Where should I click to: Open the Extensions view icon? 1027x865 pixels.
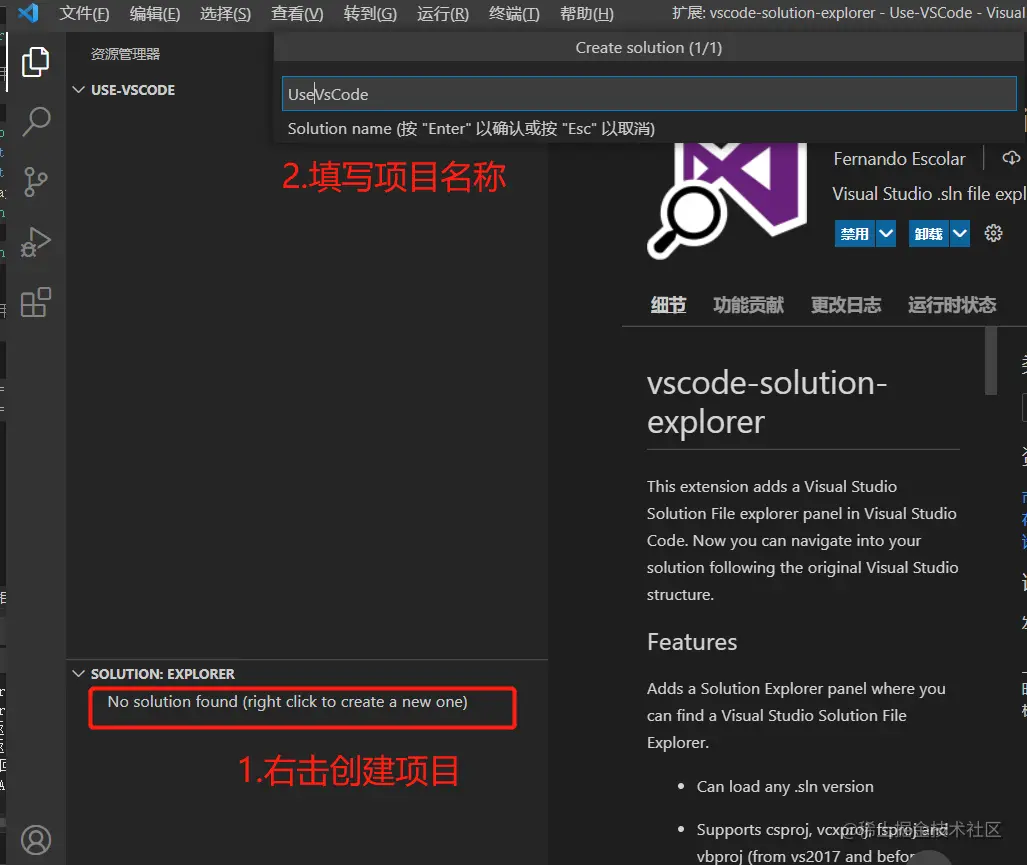(35, 303)
